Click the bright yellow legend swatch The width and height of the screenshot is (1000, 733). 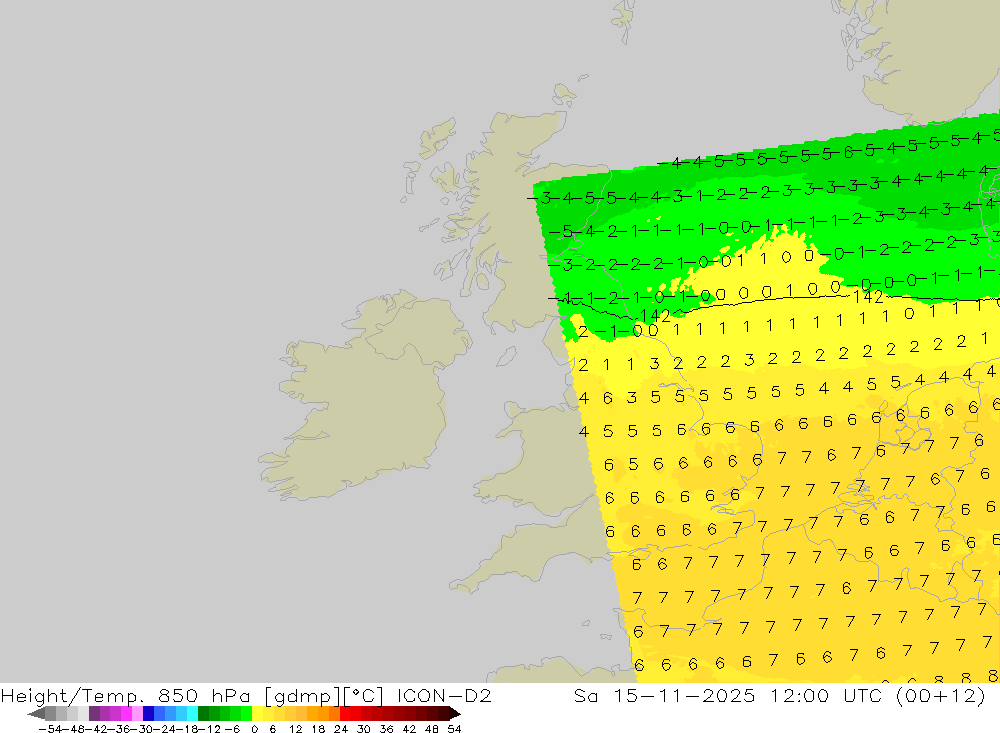[x=257, y=713]
